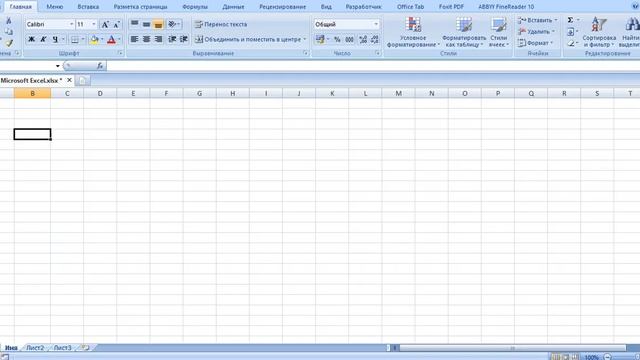
Task: Increase decimal places icon
Action: 363,40
